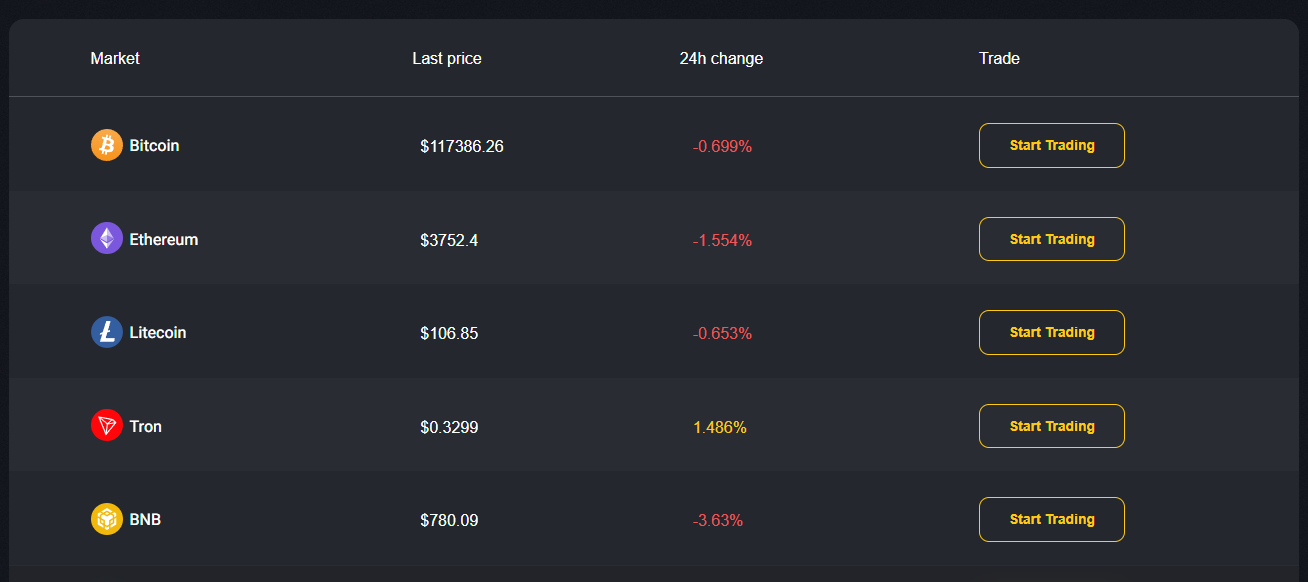Click BNB's -3.63% change value
The width and height of the screenshot is (1308, 582).
click(718, 520)
